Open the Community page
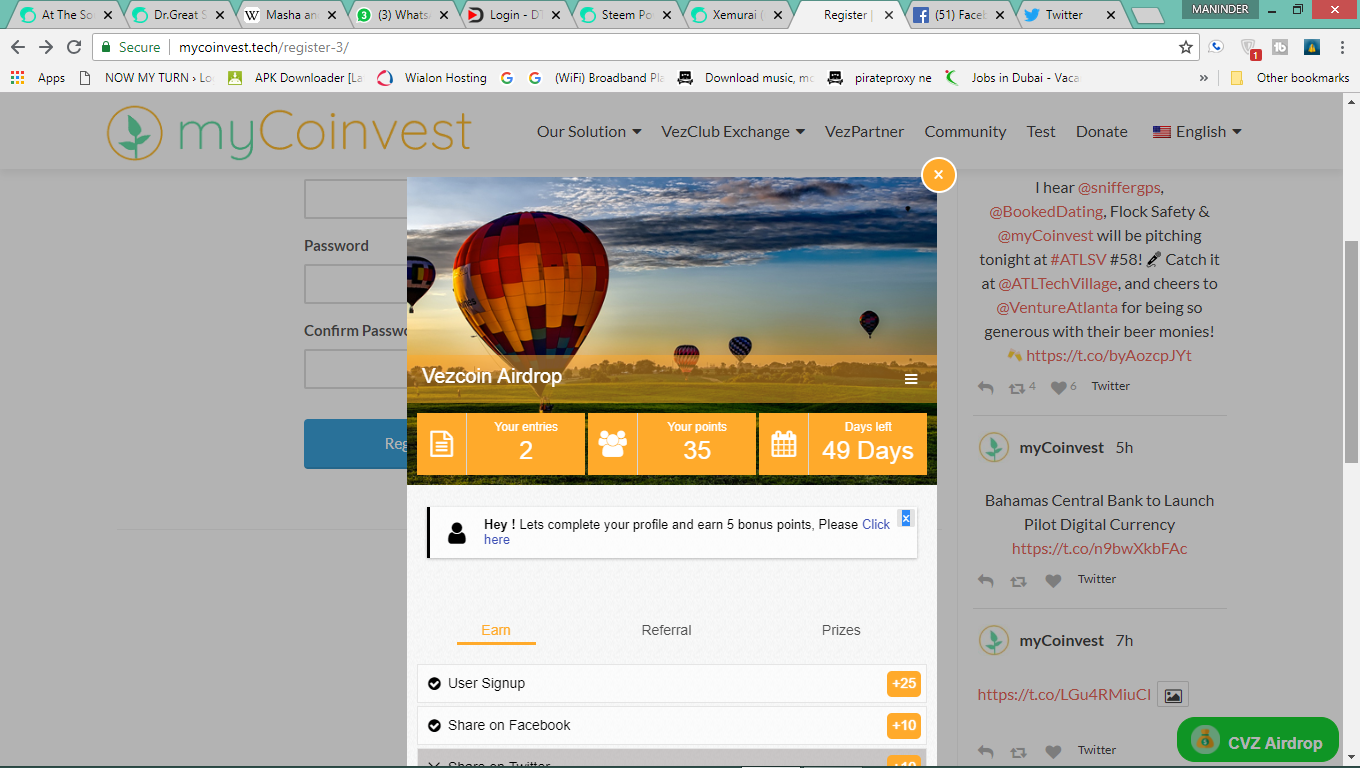Viewport: 1360px width, 768px height. coord(965,132)
